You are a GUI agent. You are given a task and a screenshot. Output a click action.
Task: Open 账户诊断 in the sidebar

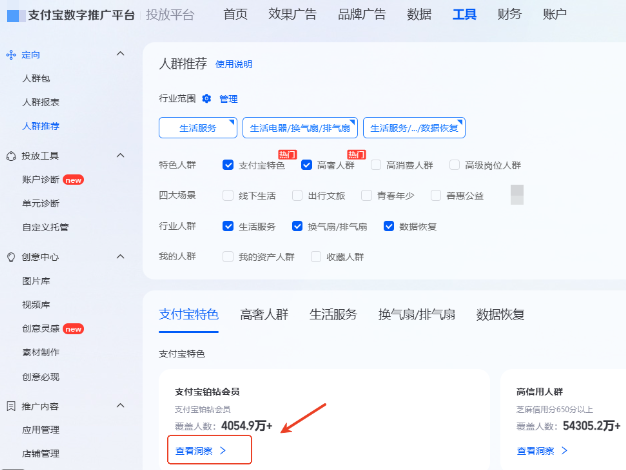coord(41,180)
